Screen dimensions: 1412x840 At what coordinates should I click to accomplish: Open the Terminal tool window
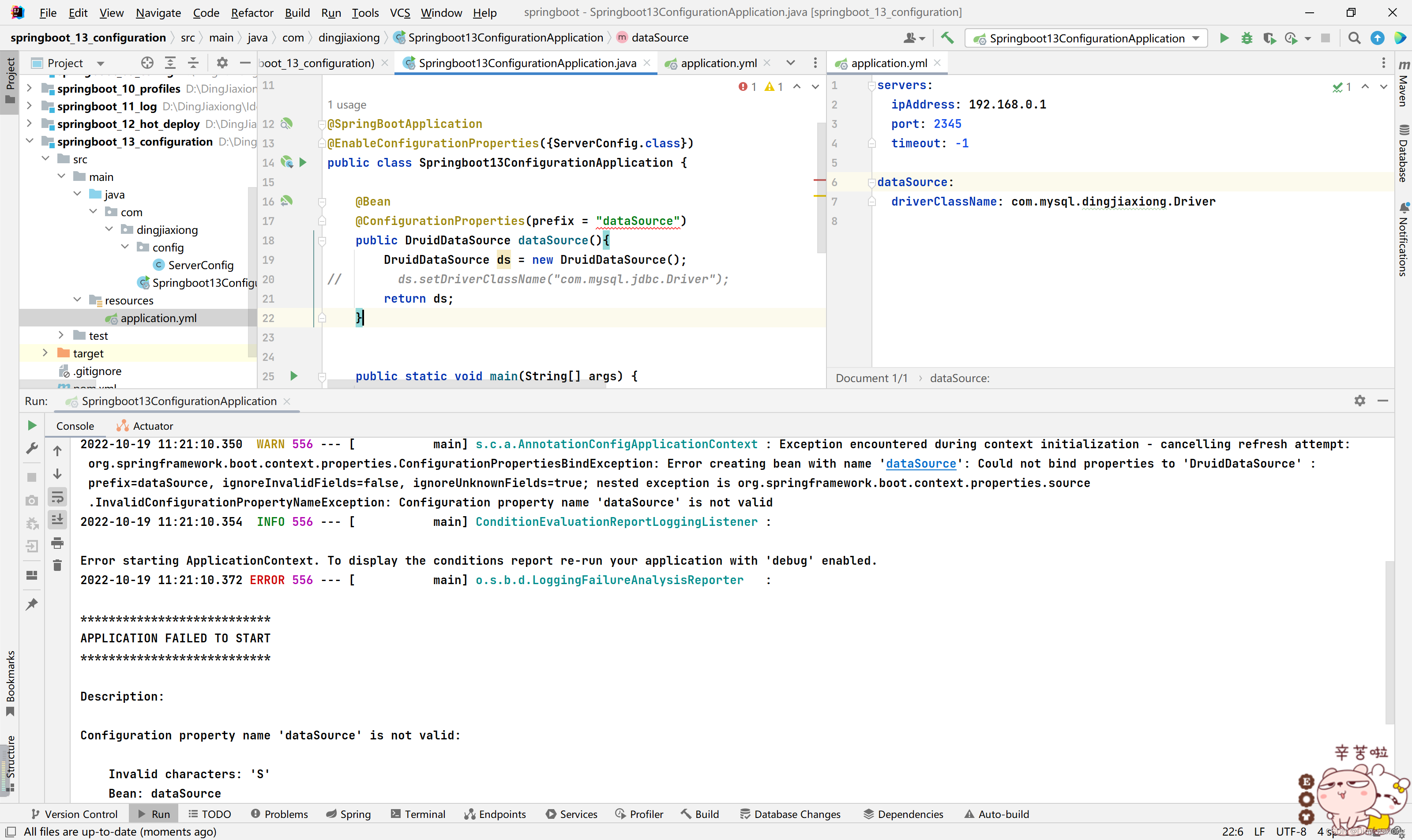point(418,814)
